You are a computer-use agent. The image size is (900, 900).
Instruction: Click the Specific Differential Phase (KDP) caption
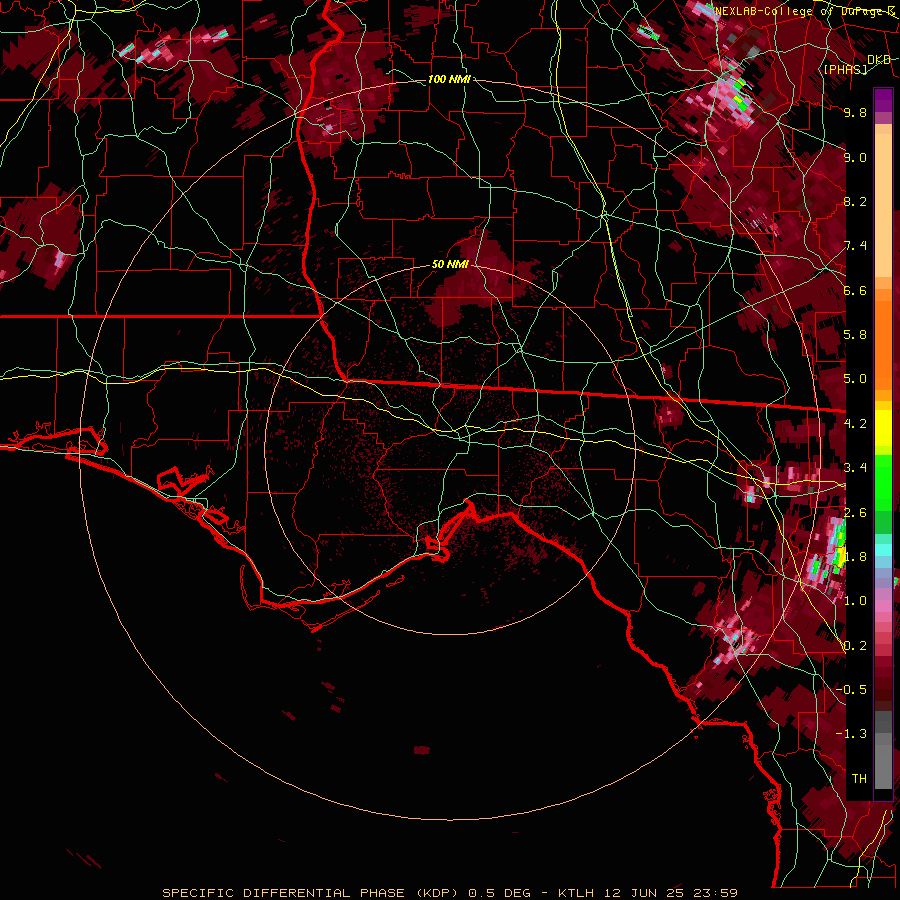pos(311,893)
